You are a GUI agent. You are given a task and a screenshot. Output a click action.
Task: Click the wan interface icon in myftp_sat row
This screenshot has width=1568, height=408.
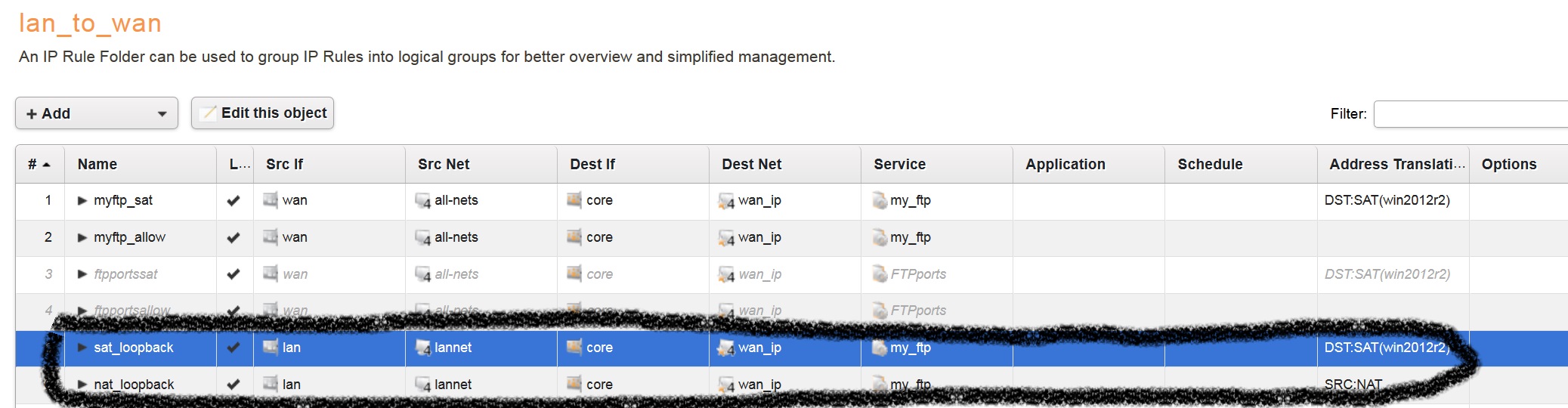271,200
